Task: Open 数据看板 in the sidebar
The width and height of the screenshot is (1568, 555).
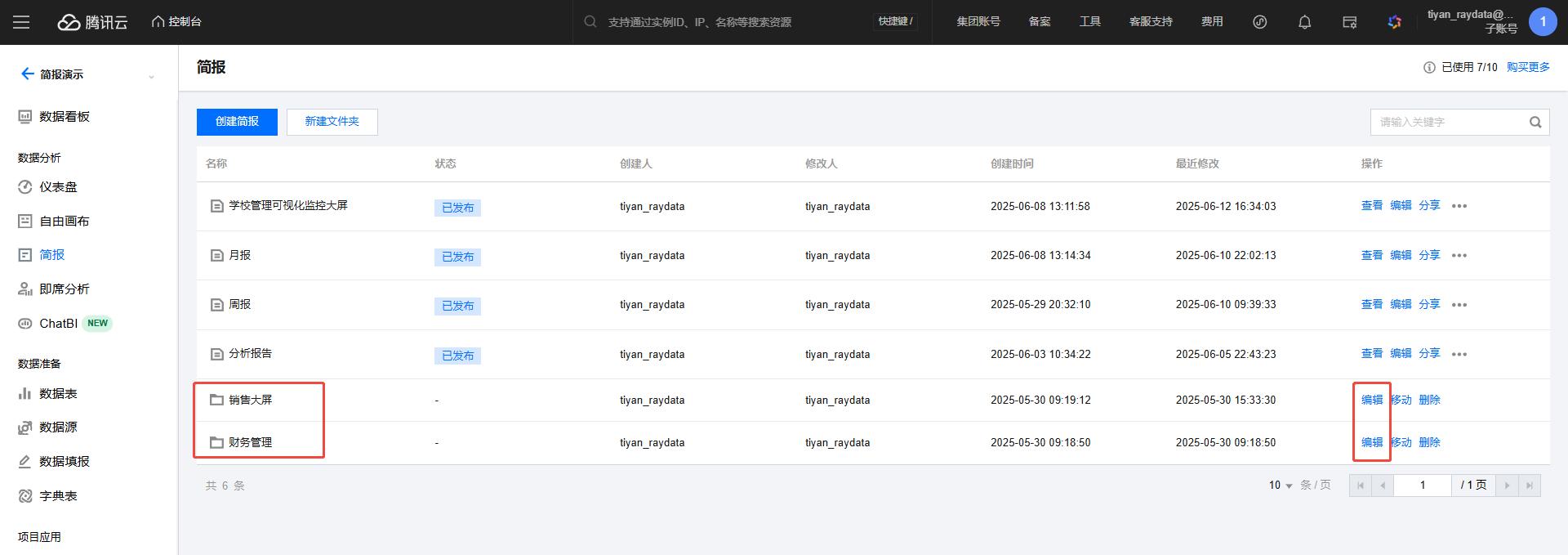Action: click(x=64, y=117)
